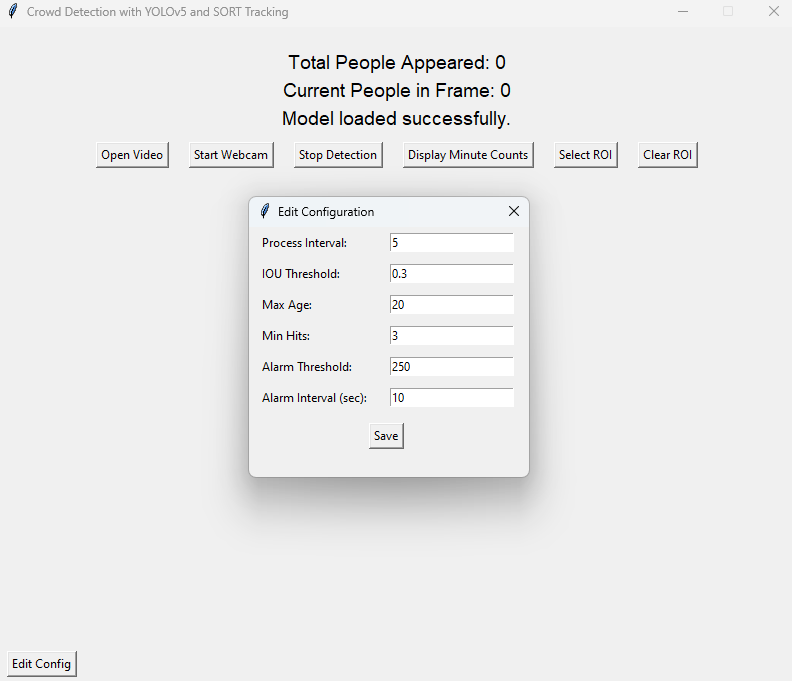Click the 'Edit Configuration' dialog title
Image resolution: width=792 pixels, height=681 pixels.
click(326, 212)
